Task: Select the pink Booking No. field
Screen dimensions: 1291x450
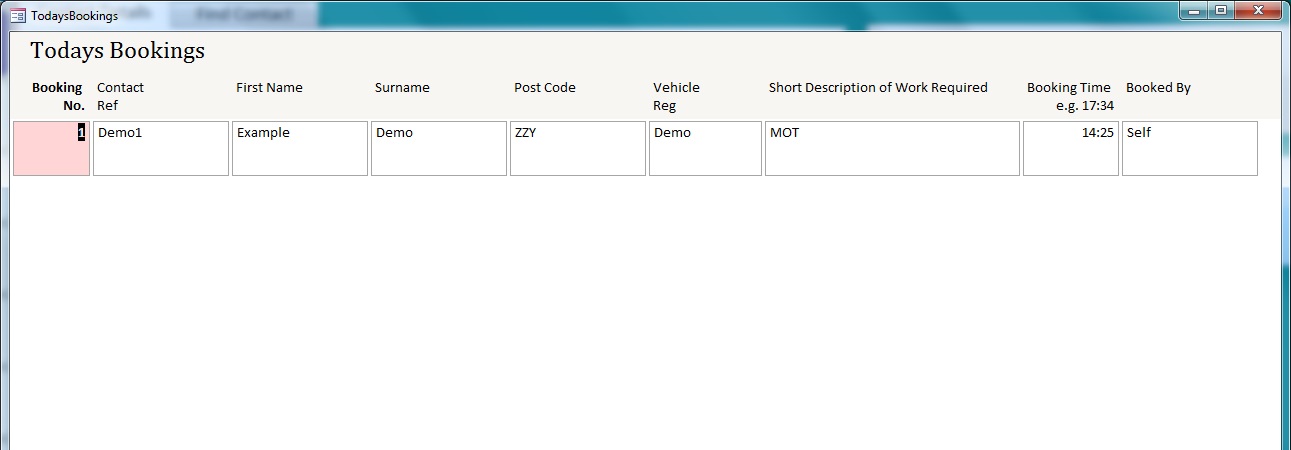Action: (51, 149)
